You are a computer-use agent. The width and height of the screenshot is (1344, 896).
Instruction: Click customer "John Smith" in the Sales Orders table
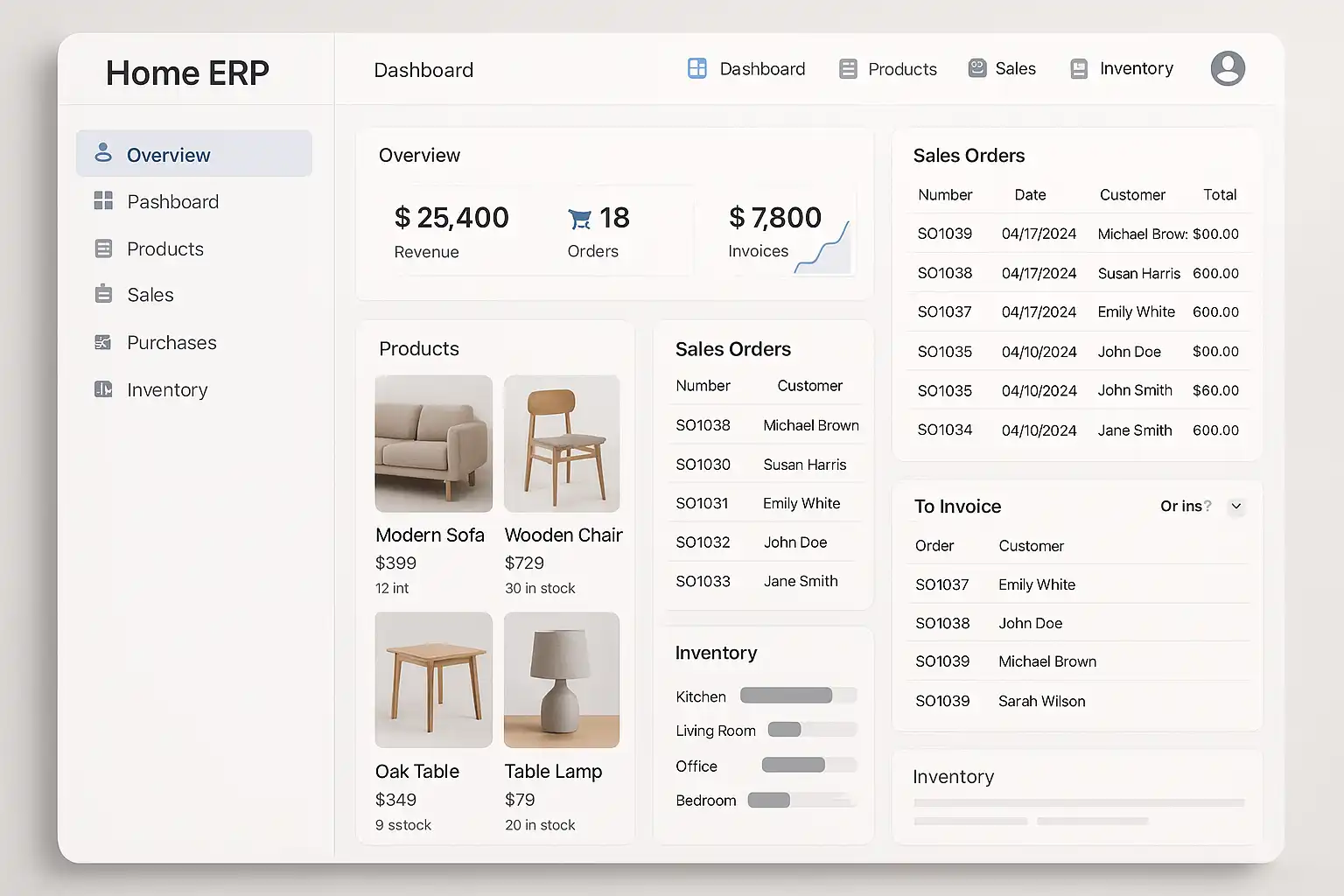pos(1135,390)
